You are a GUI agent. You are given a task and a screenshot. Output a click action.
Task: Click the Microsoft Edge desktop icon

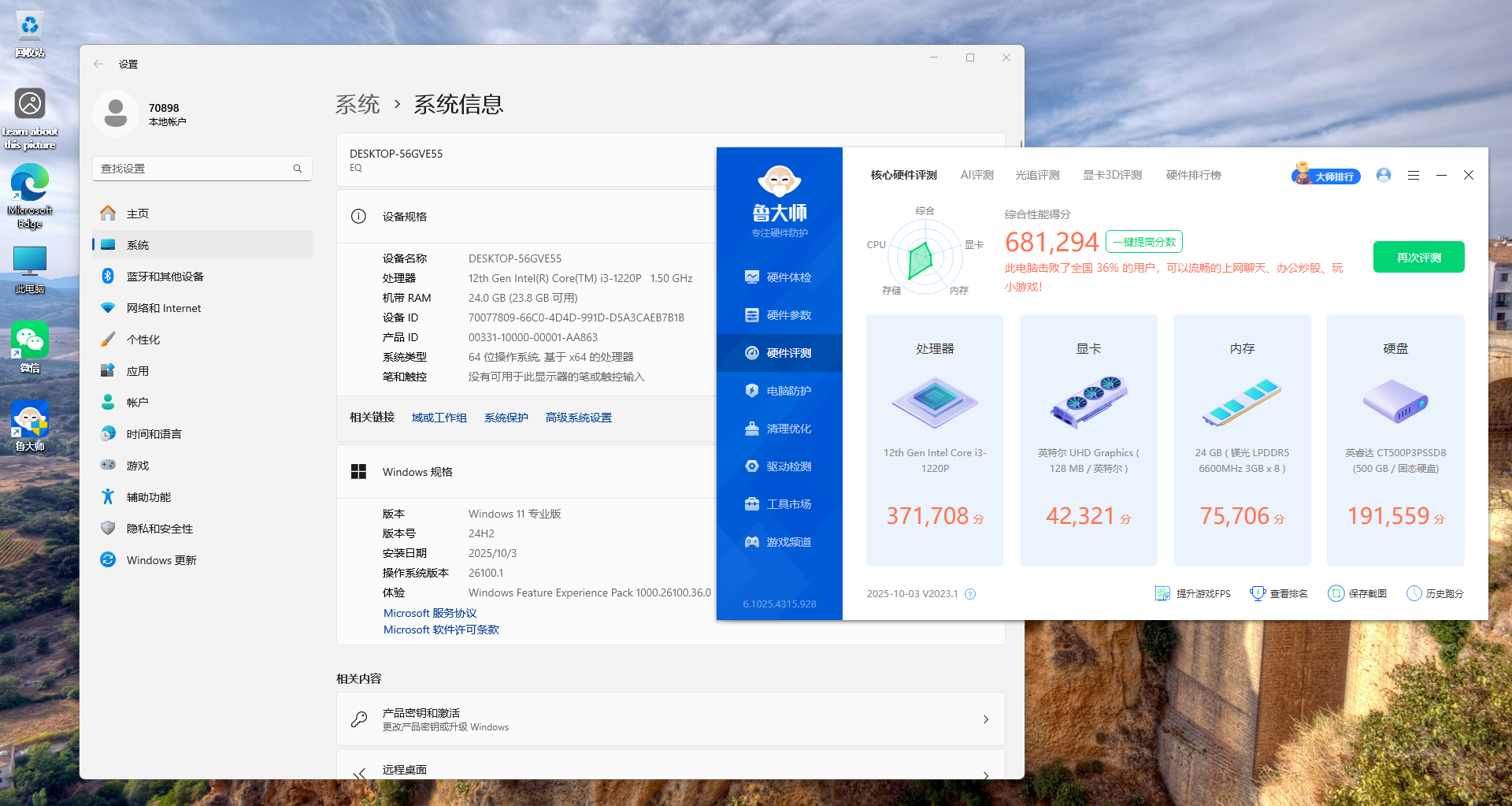[x=30, y=196]
